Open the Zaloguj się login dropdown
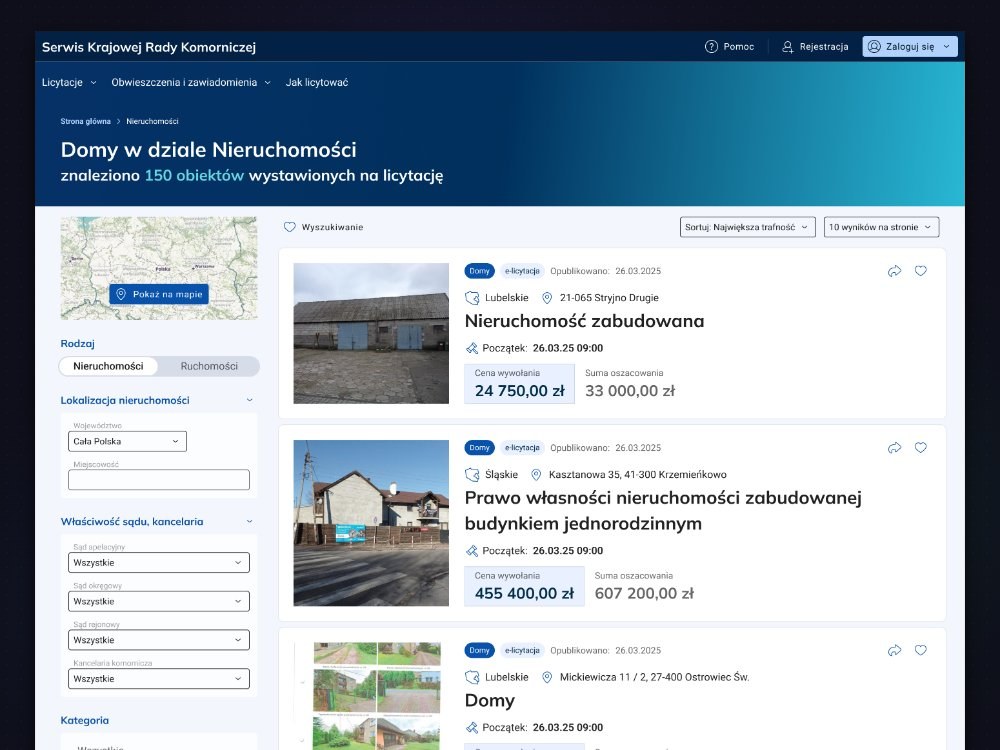The width and height of the screenshot is (1000, 750). pyautogui.click(x=910, y=47)
